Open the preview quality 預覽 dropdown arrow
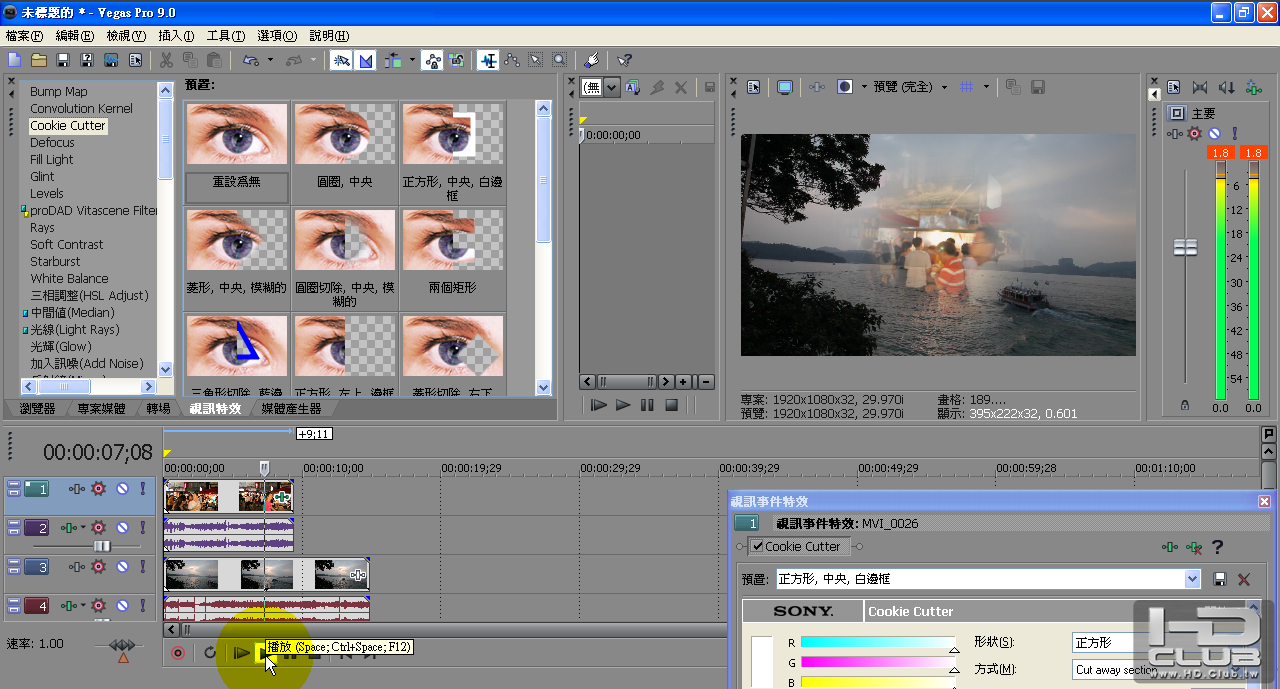Viewport: 1280px width, 689px height. click(944, 87)
